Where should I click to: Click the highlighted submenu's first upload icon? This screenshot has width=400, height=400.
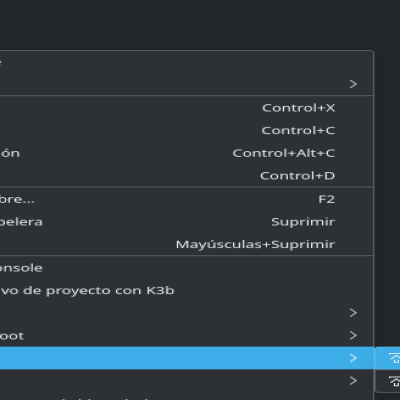point(395,358)
